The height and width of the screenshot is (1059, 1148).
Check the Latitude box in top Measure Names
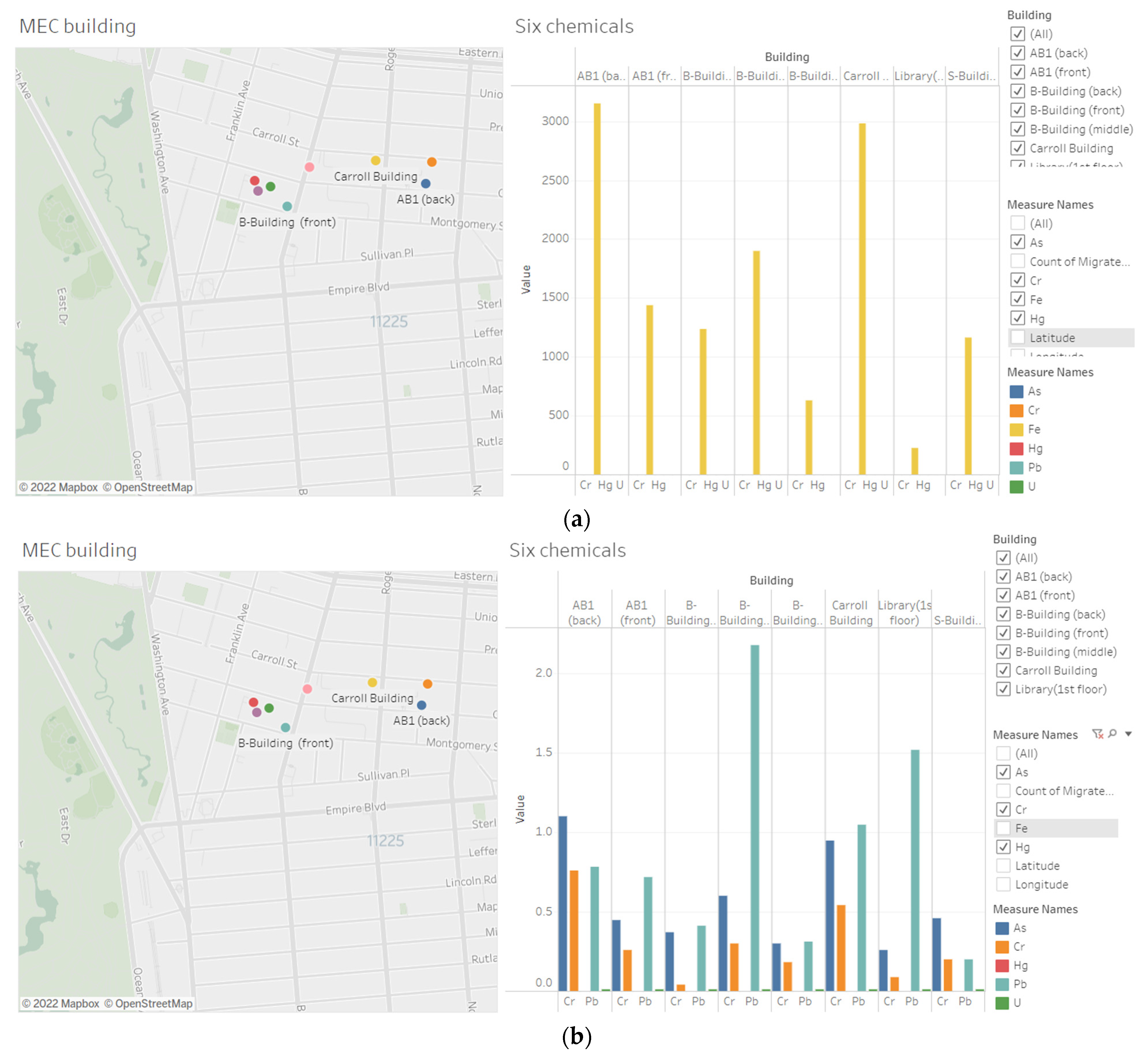coord(1017,338)
